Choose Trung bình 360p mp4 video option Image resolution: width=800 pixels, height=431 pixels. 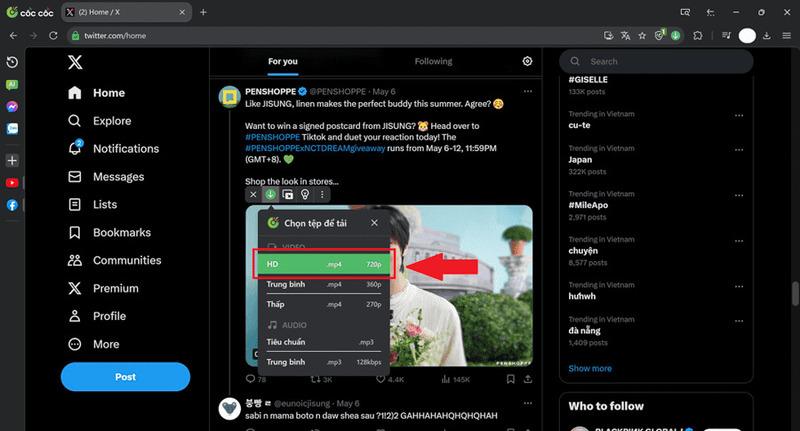(x=325, y=285)
